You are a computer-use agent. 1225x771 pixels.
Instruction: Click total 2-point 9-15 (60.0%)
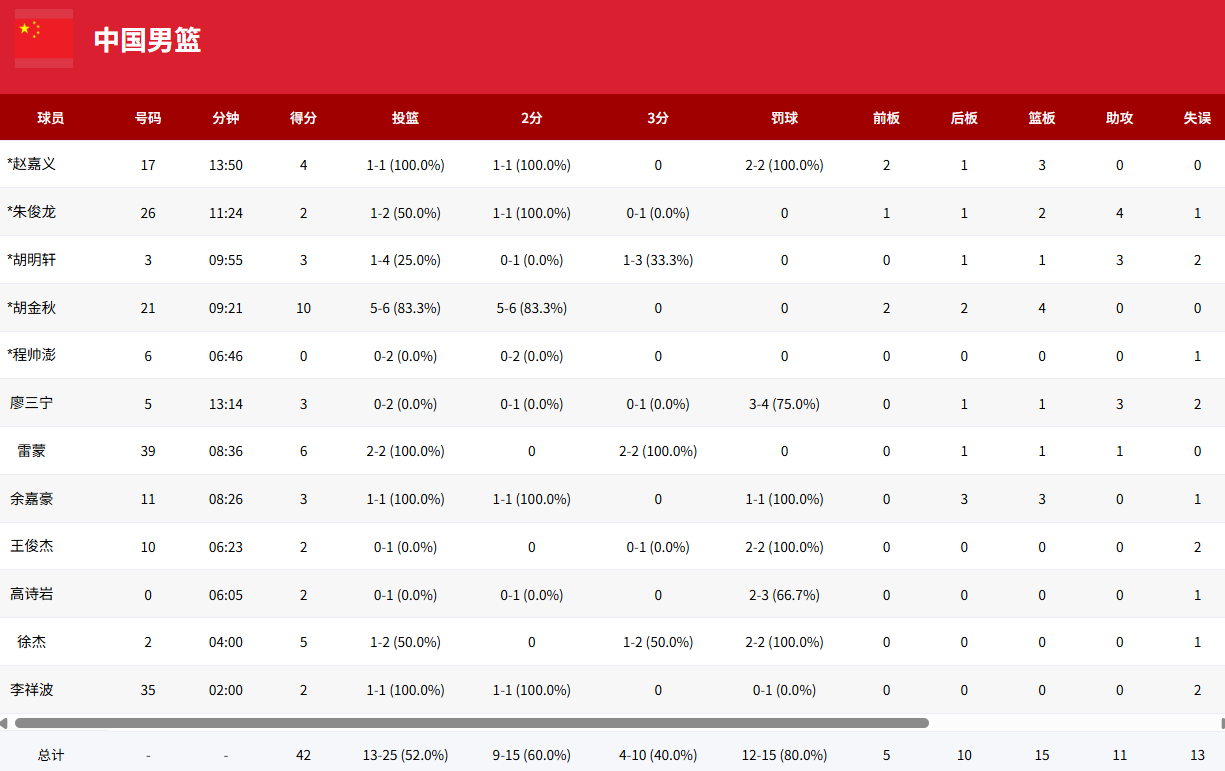pyautogui.click(x=532, y=755)
